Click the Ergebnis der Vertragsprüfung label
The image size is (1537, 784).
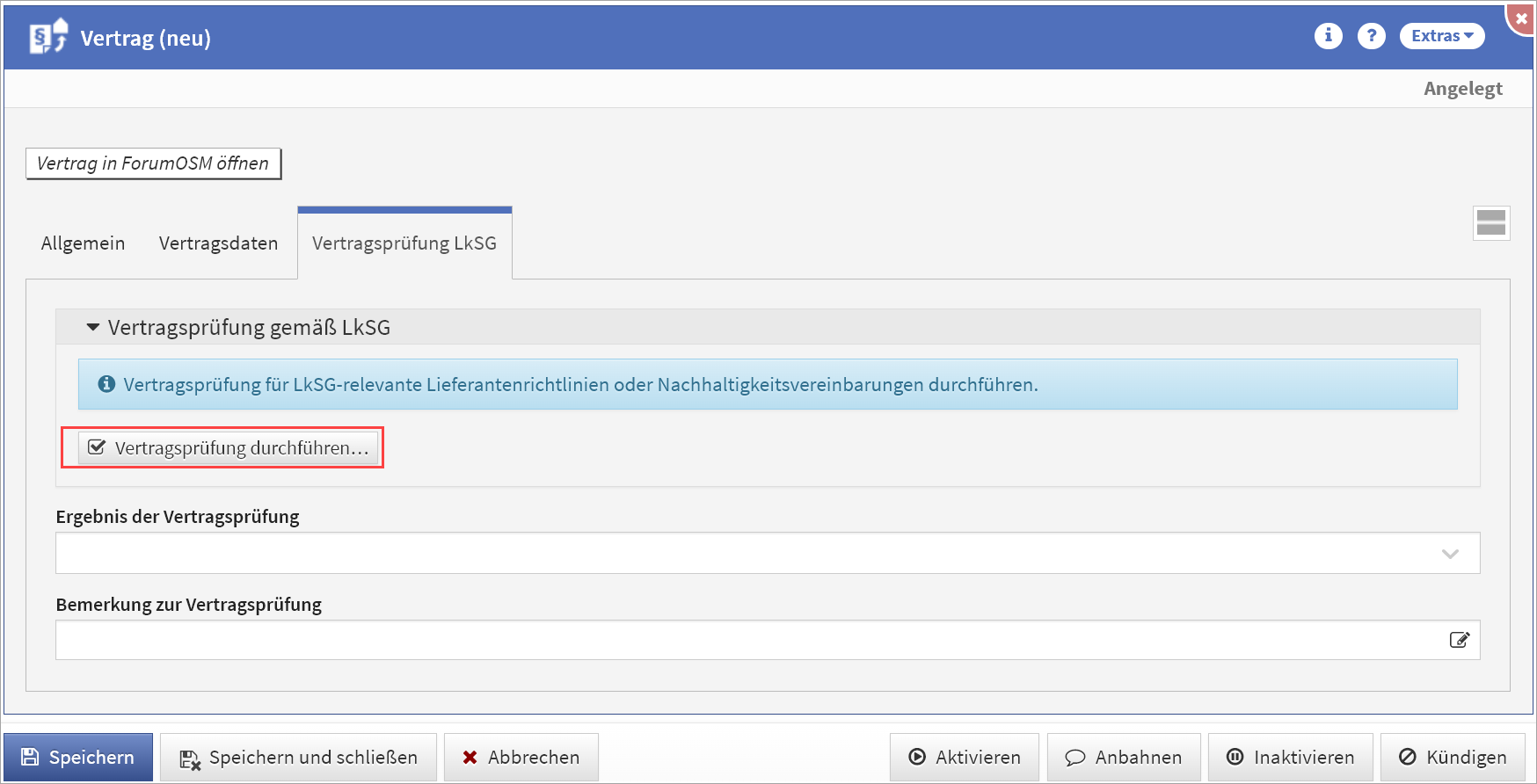[x=178, y=517]
